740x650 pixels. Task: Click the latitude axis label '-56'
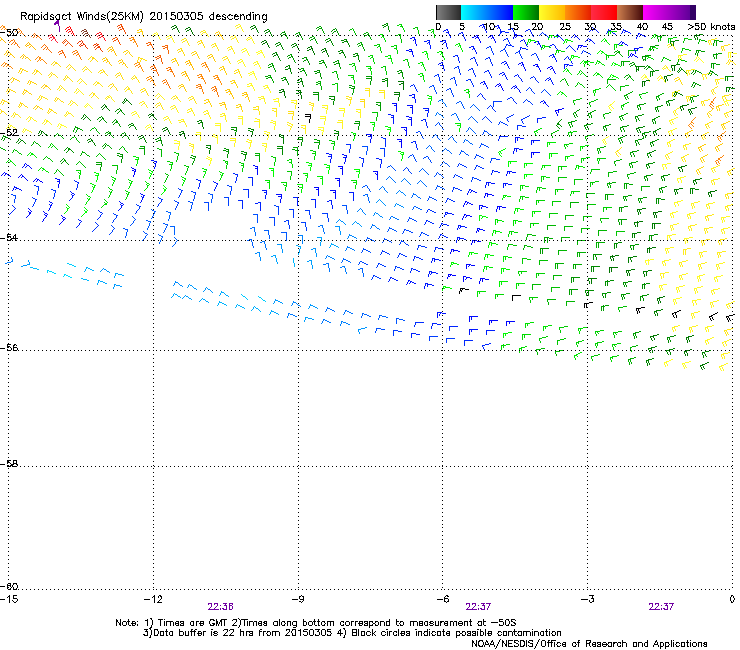tap(9, 347)
